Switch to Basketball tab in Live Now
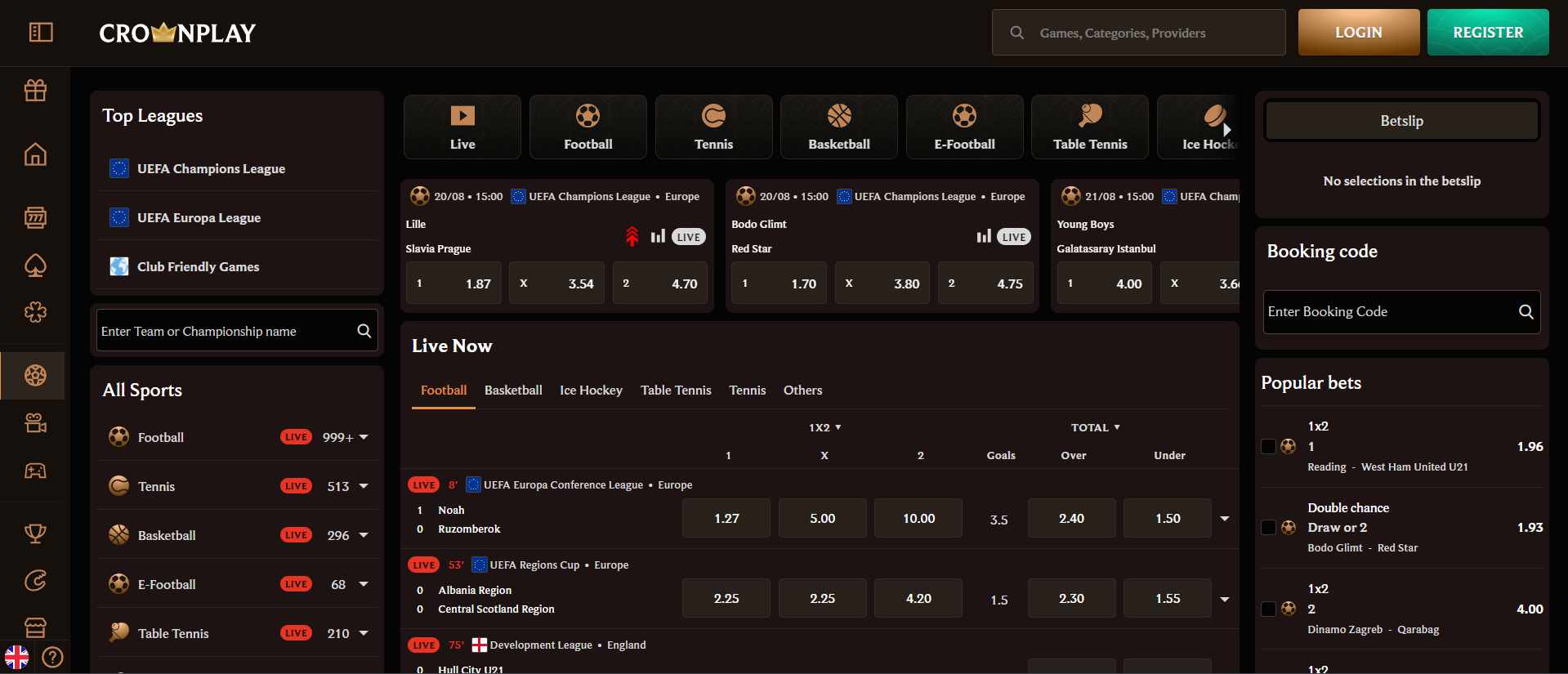 [513, 391]
